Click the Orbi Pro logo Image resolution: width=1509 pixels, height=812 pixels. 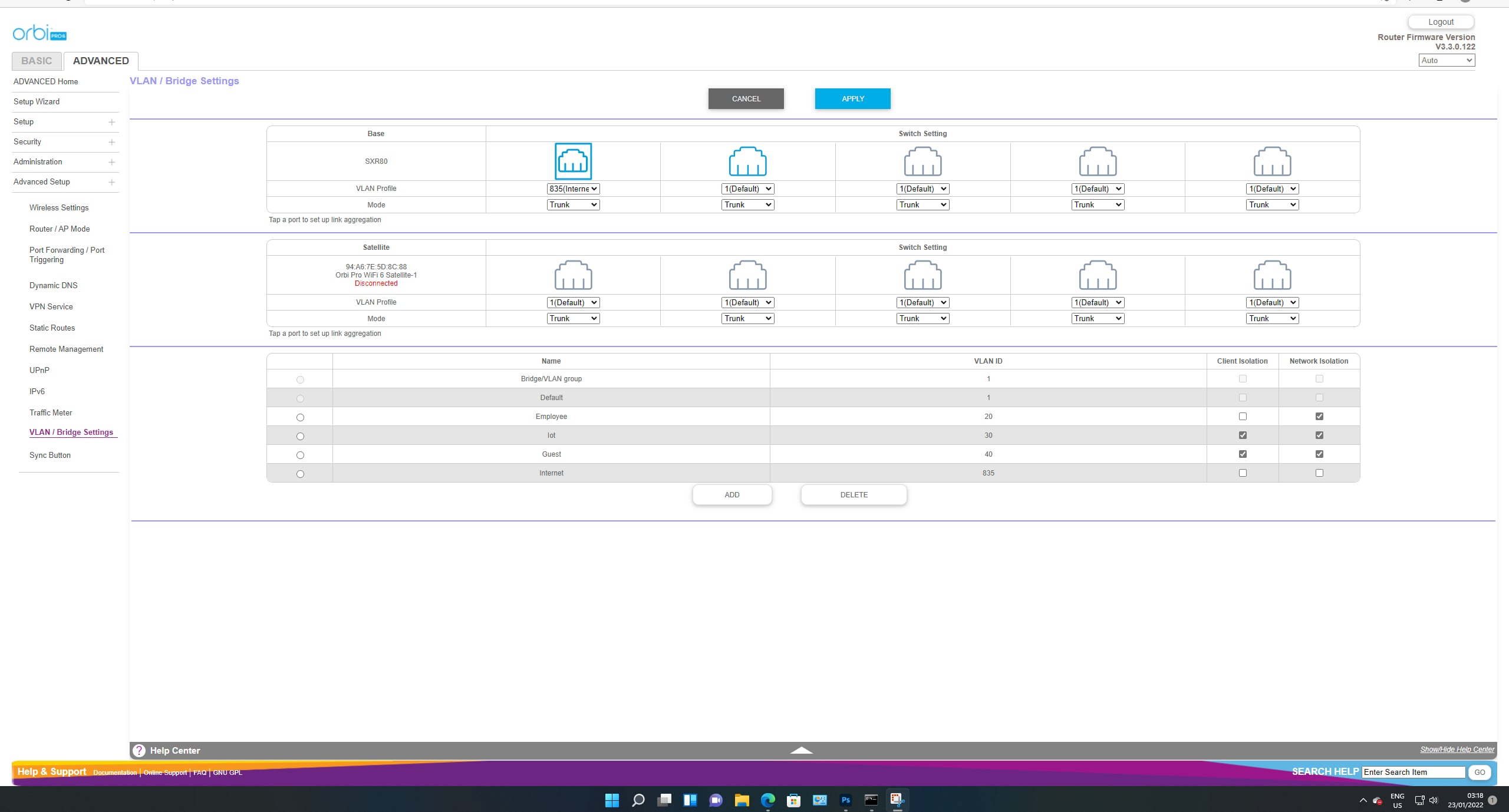pyautogui.click(x=39, y=32)
